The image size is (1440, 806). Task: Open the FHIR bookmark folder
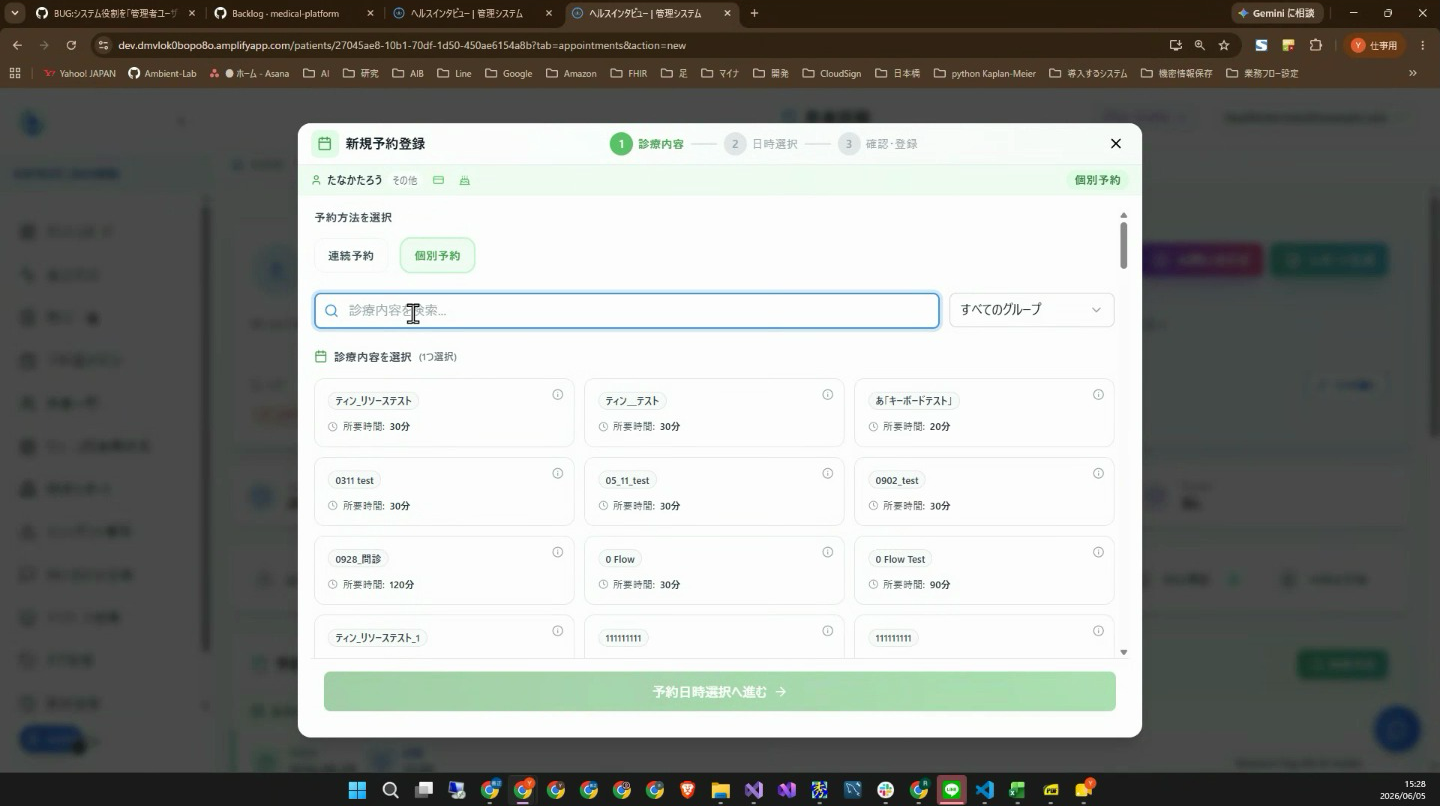click(x=628, y=73)
